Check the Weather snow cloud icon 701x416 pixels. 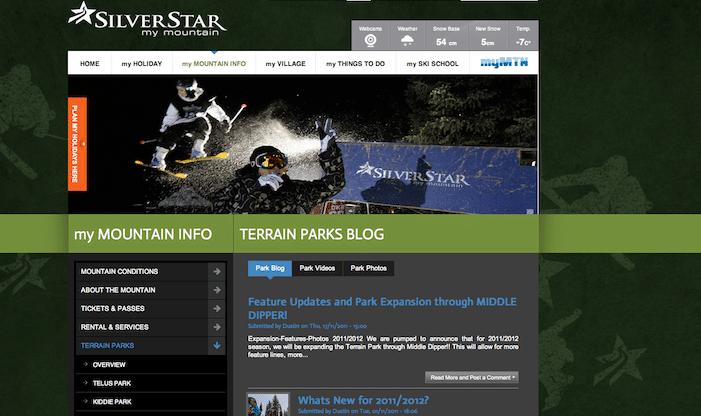pos(407,41)
